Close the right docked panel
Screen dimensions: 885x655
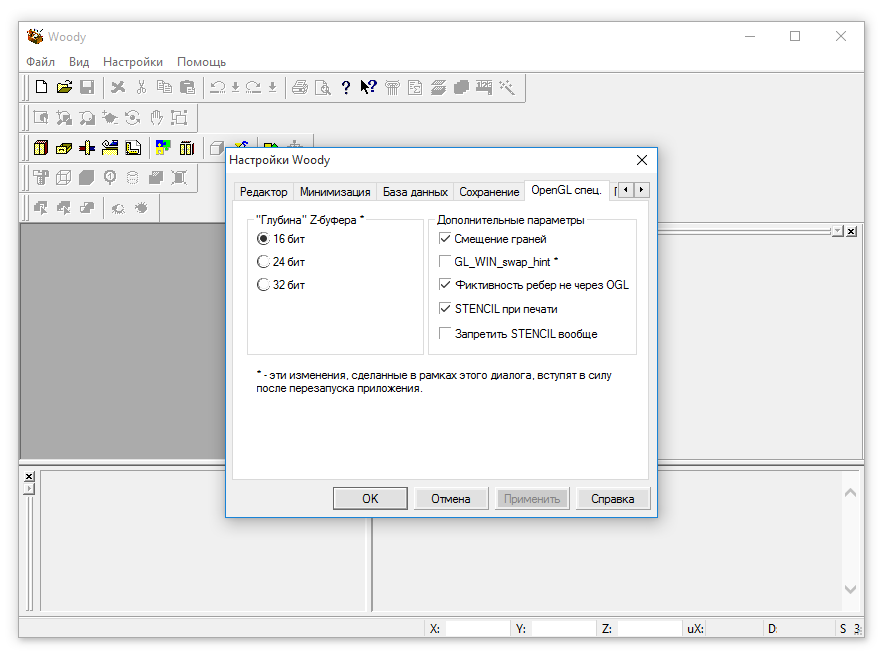pyautogui.click(x=852, y=232)
